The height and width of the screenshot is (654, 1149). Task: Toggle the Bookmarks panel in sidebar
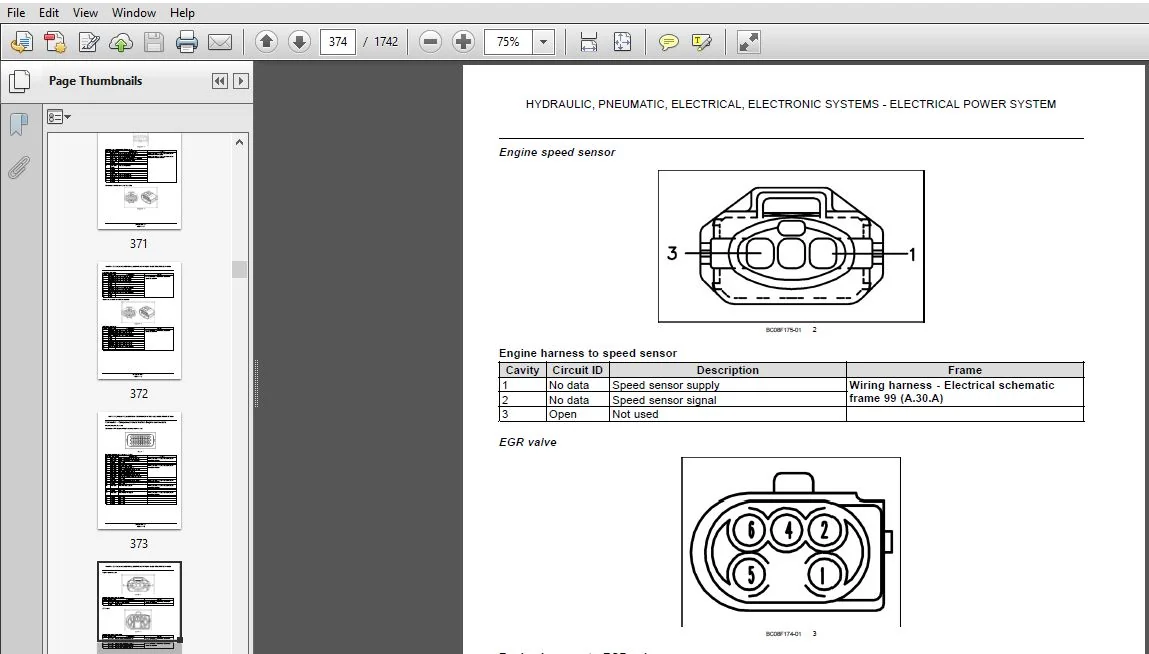tap(18, 124)
